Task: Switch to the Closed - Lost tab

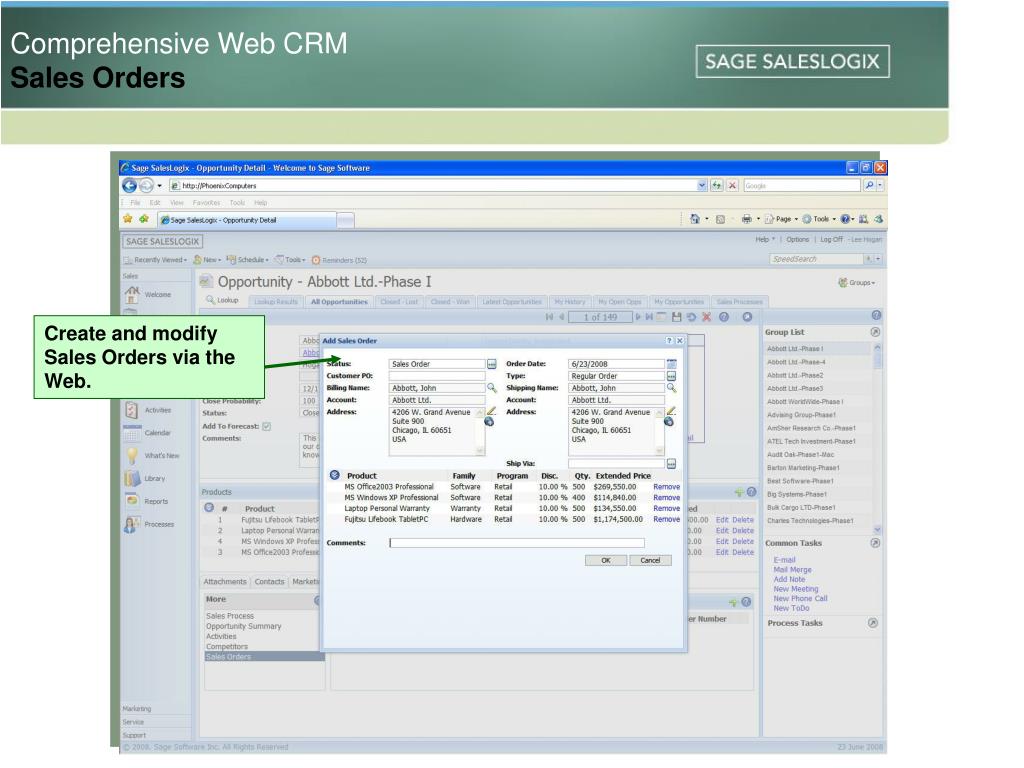Action: pyautogui.click(x=399, y=302)
